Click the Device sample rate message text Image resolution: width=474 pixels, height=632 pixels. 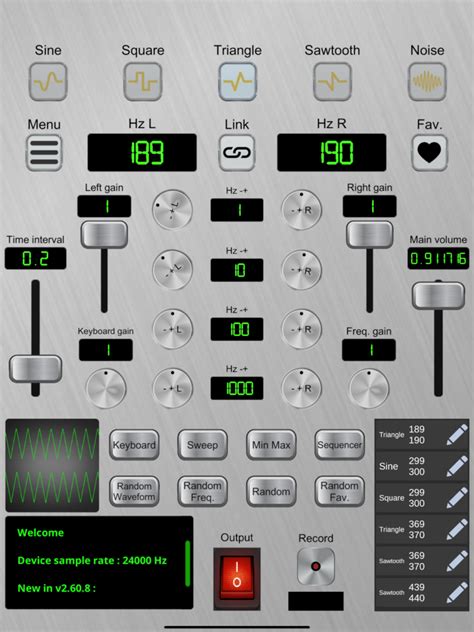click(92, 560)
